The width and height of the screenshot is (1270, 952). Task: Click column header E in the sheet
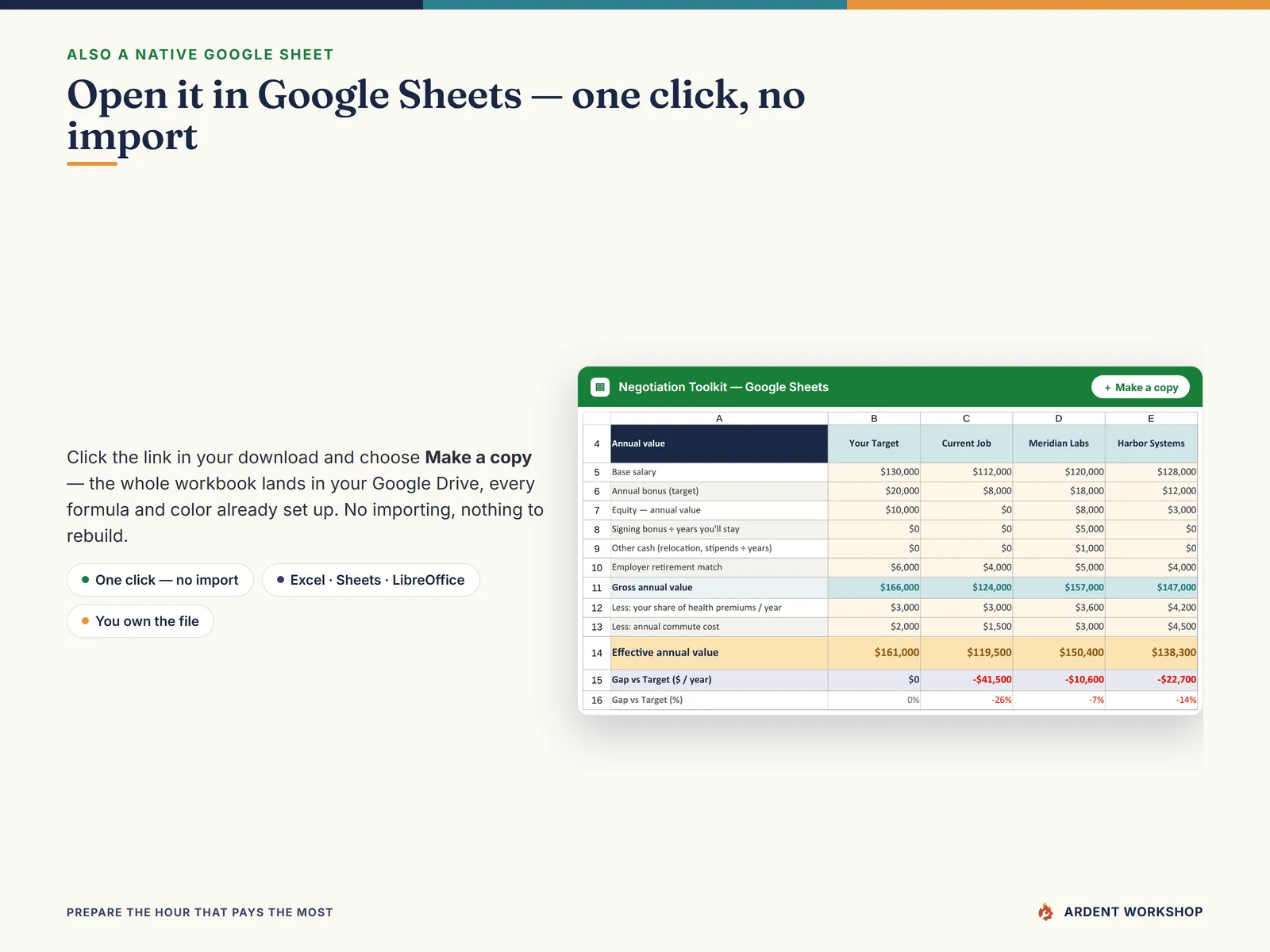pyautogui.click(x=1151, y=418)
